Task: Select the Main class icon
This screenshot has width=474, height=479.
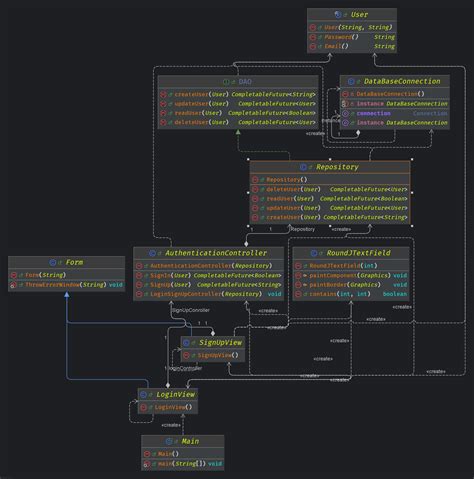Action: point(169,441)
